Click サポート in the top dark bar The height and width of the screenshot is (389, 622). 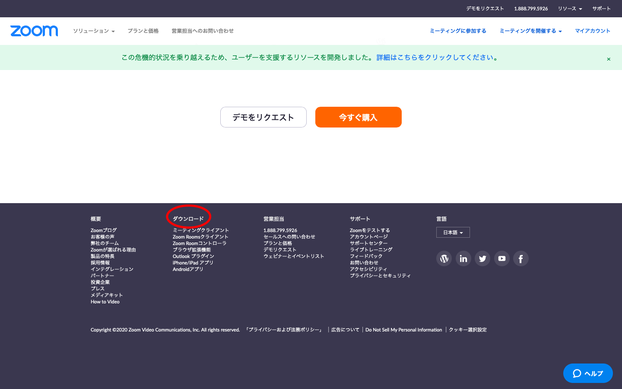point(601,9)
